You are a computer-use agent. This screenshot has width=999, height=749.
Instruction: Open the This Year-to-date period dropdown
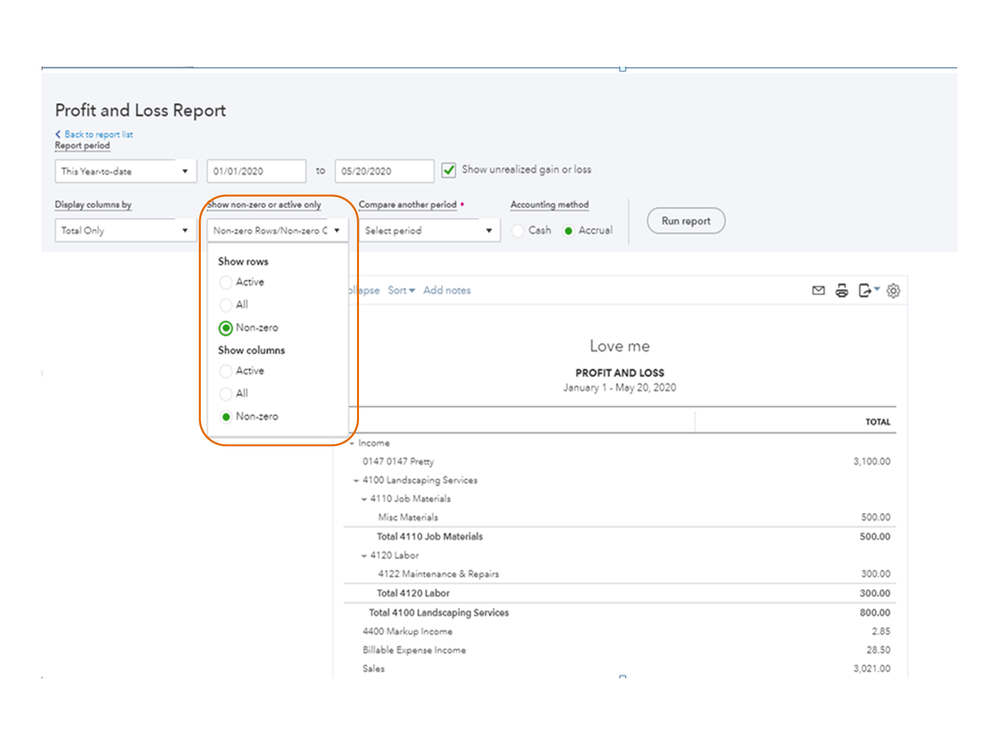125,172
